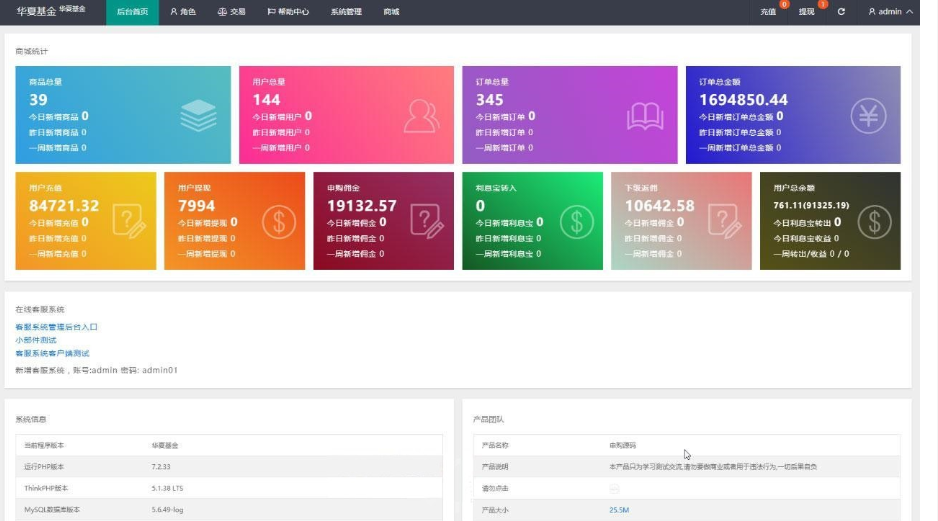
Task: Click the 充值 button in the top bar
Action: point(768,12)
